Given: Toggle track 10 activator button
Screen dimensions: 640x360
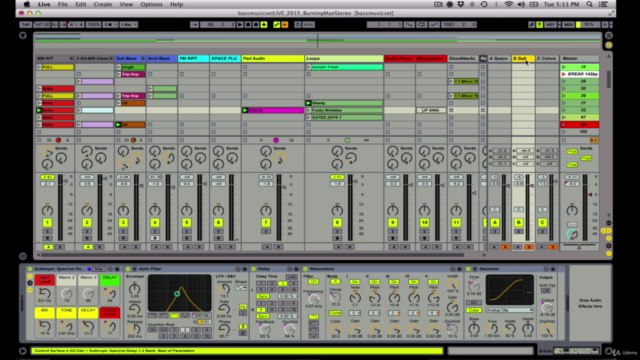Looking at the screenshot, I should tap(424, 222).
